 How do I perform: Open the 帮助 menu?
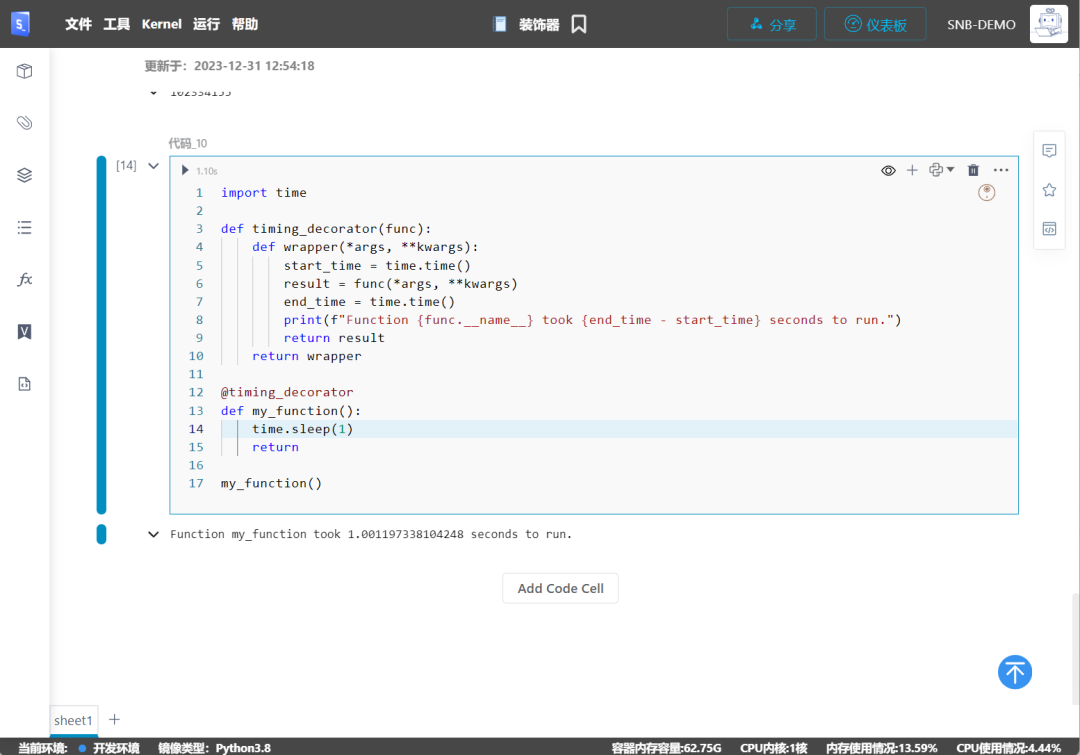(245, 24)
